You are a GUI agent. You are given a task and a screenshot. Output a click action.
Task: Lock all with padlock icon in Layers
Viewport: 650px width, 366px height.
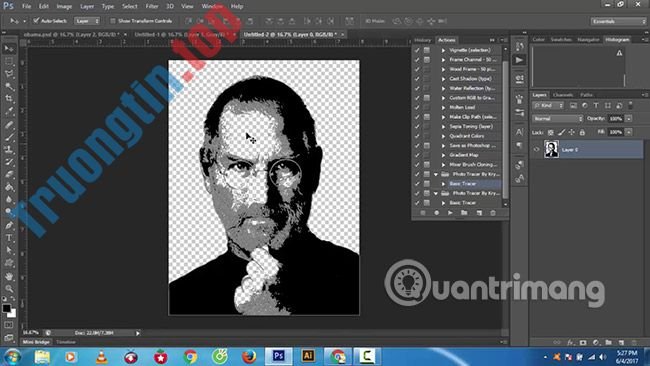point(582,132)
